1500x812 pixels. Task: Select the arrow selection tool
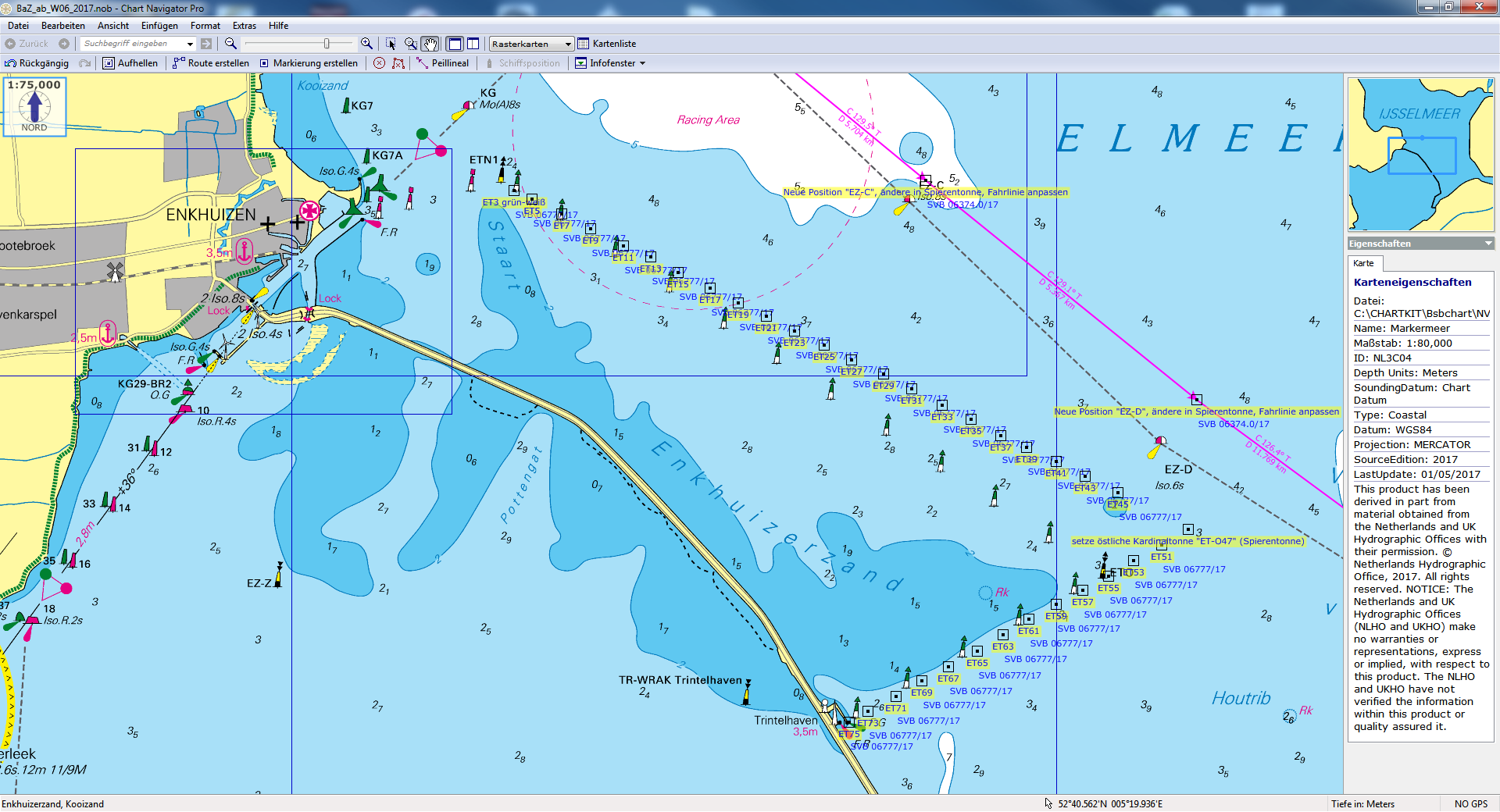pyautogui.click(x=391, y=44)
